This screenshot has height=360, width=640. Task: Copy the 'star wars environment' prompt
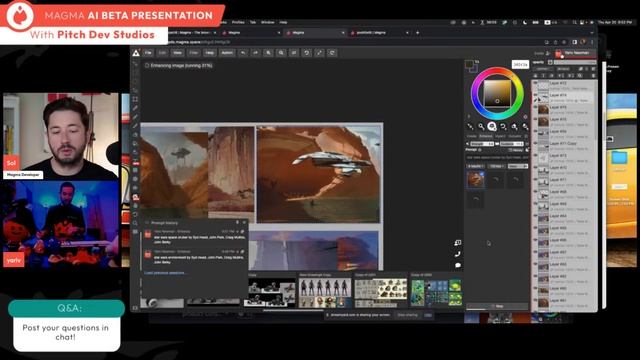(x=242, y=251)
